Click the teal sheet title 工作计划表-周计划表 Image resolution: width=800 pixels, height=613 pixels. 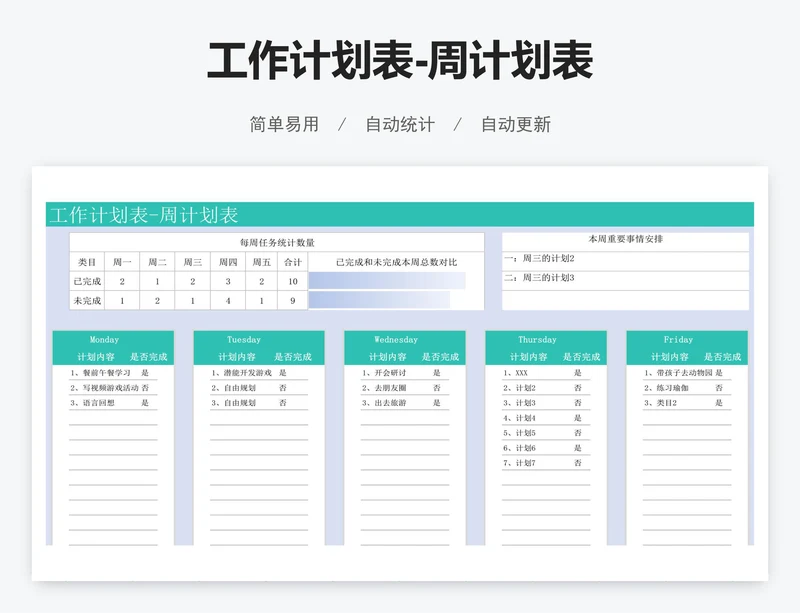144,215
